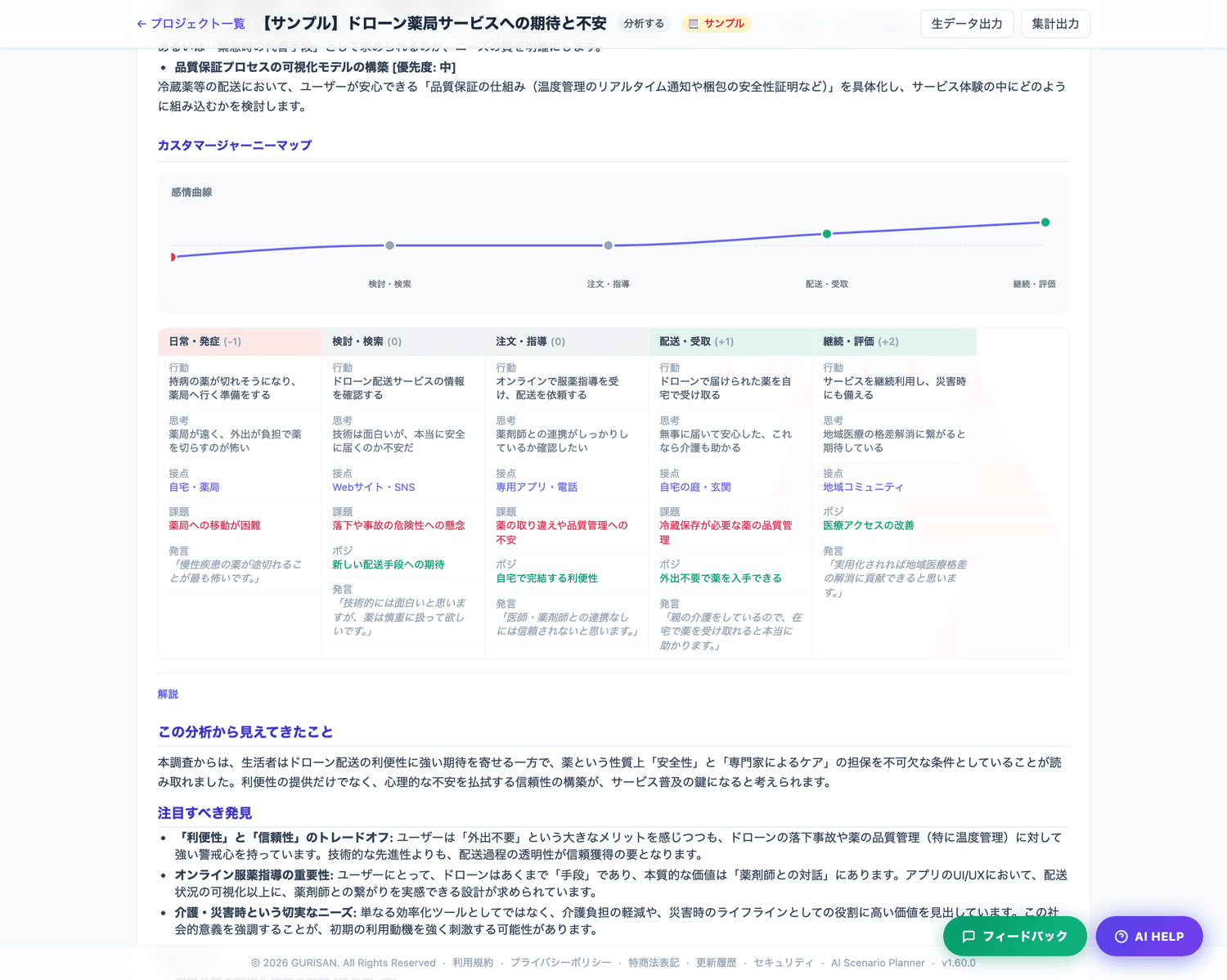Click the 日常・発症 (-1) column header
Image resolution: width=1227 pixels, height=980 pixels.
[x=240, y=341]
